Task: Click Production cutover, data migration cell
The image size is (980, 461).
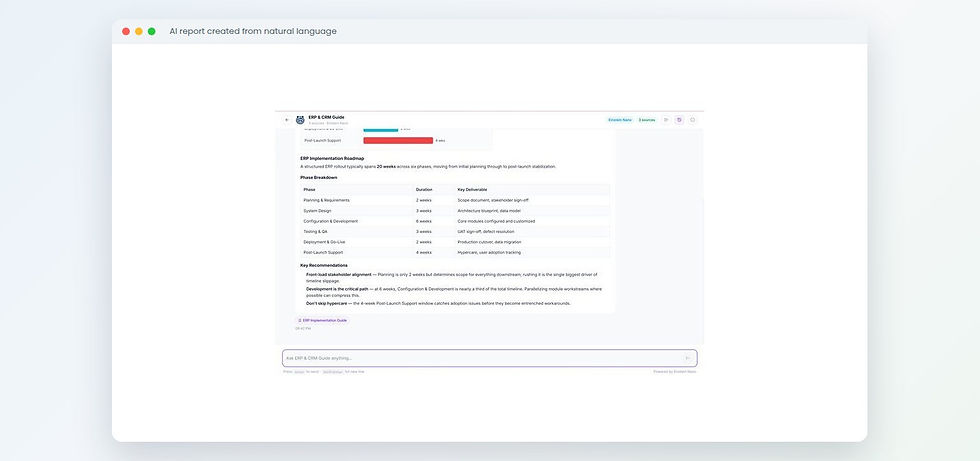Action: pos(489,242)
